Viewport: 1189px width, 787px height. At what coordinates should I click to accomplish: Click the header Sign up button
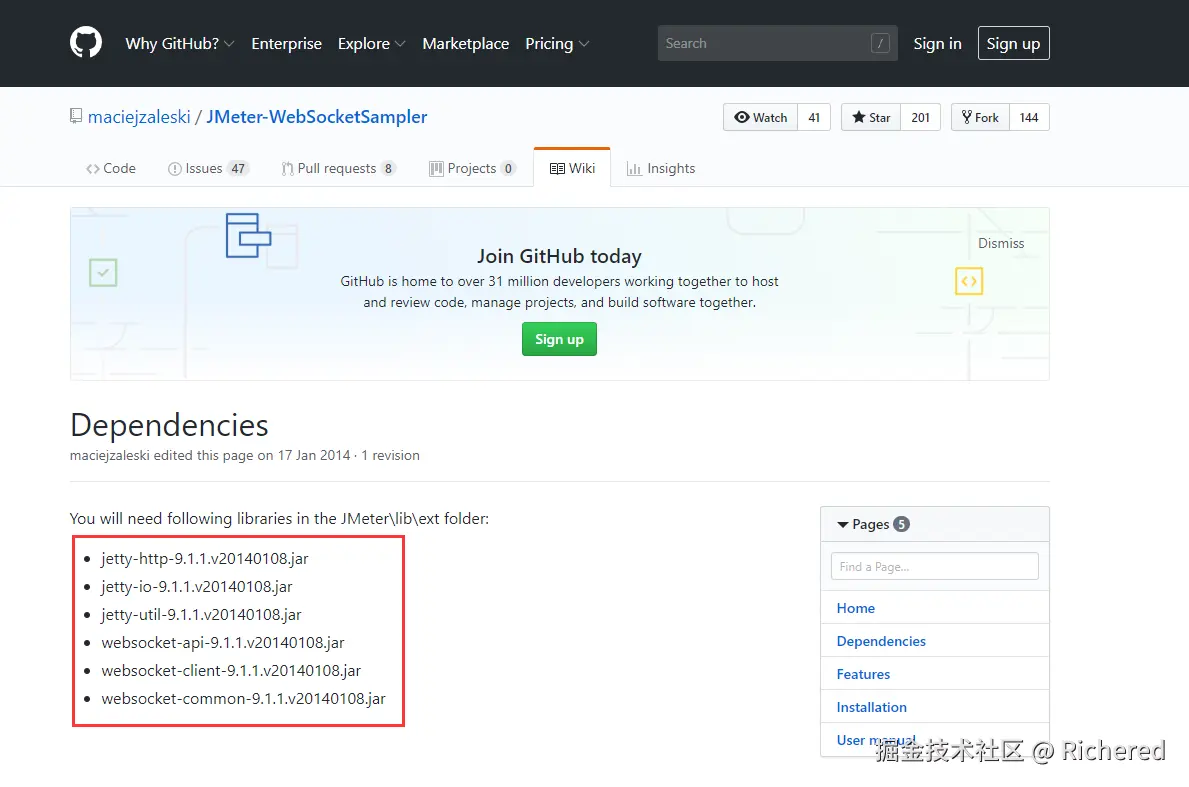(1013, 43)
